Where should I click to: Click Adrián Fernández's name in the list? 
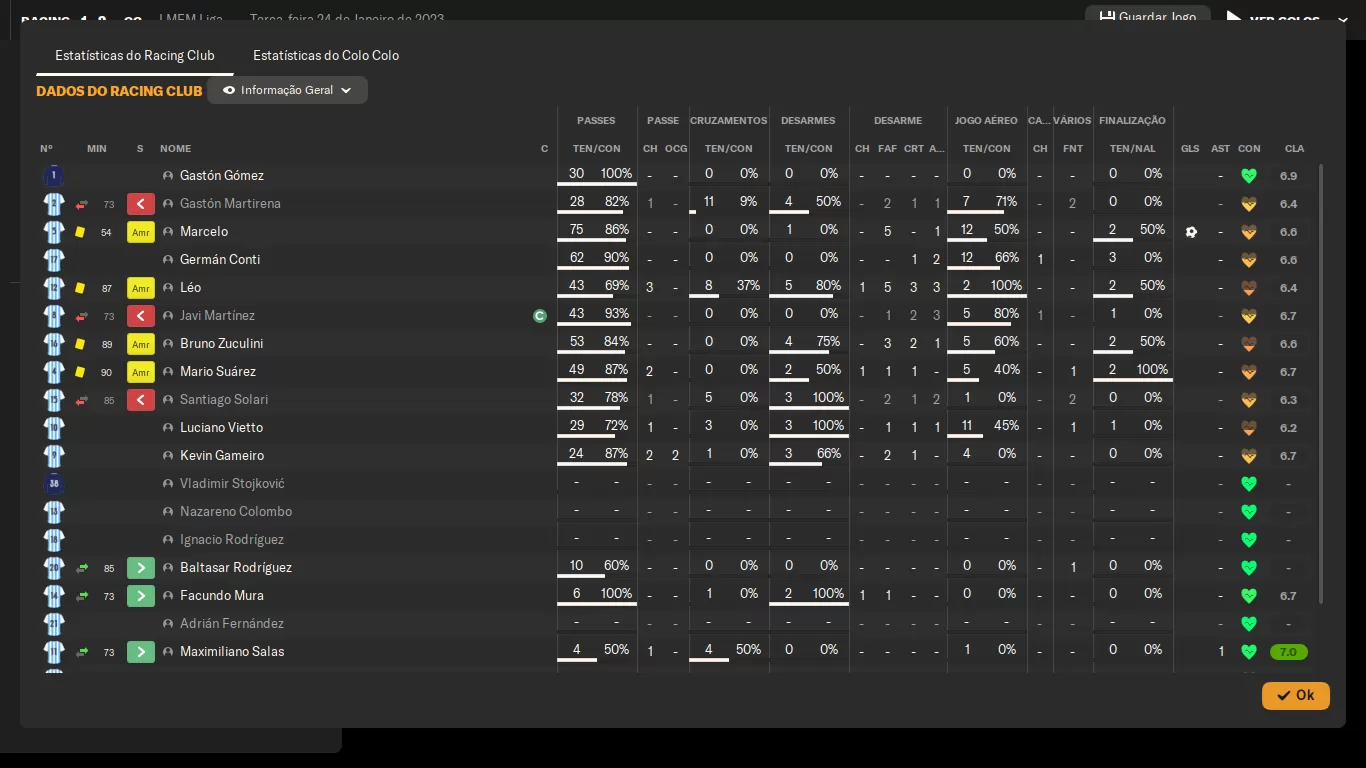(232, 624)
